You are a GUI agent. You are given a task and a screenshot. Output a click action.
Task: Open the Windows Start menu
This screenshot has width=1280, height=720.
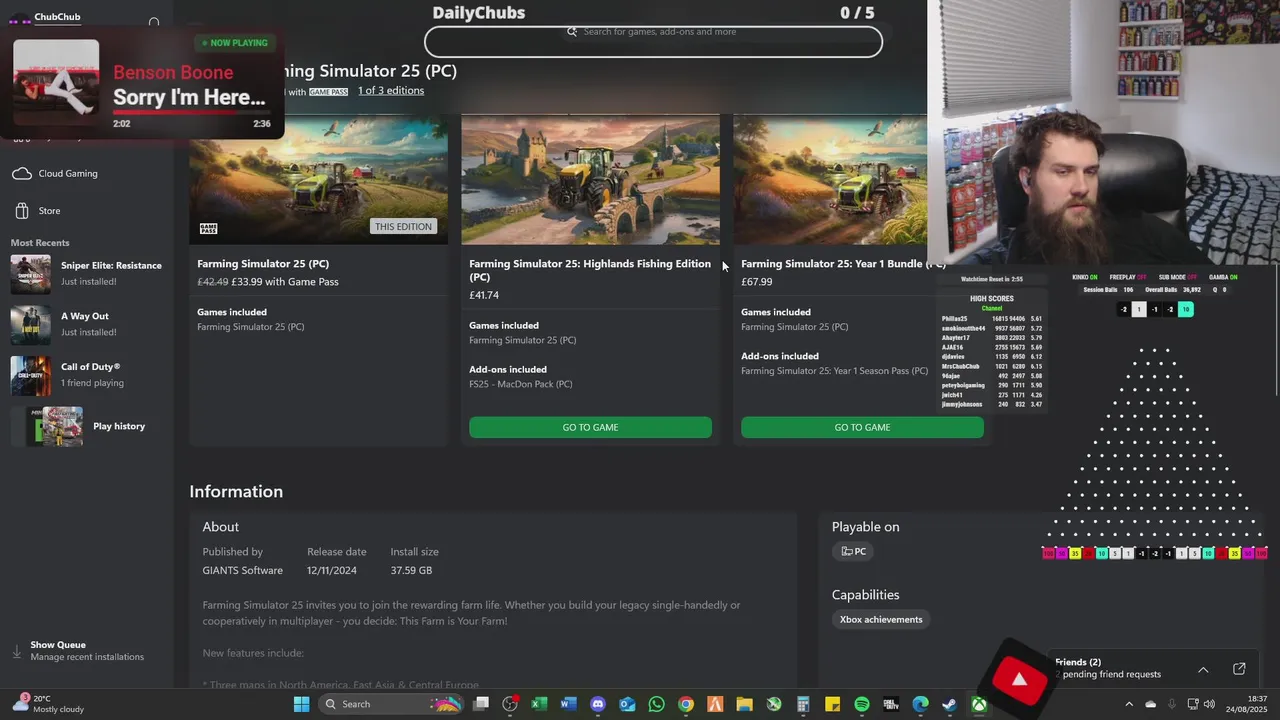pos(301,704)
